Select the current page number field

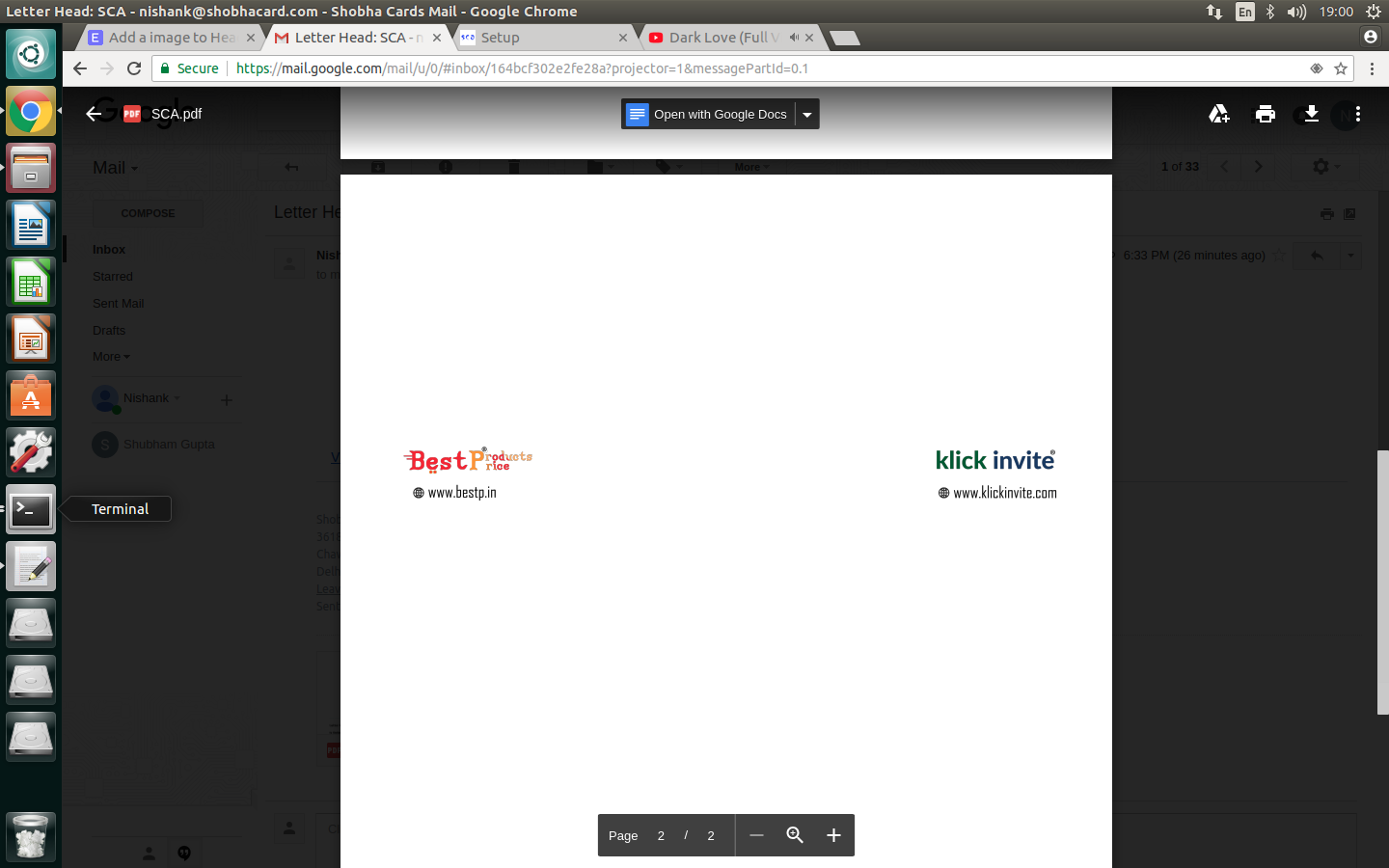coord(661,835)
